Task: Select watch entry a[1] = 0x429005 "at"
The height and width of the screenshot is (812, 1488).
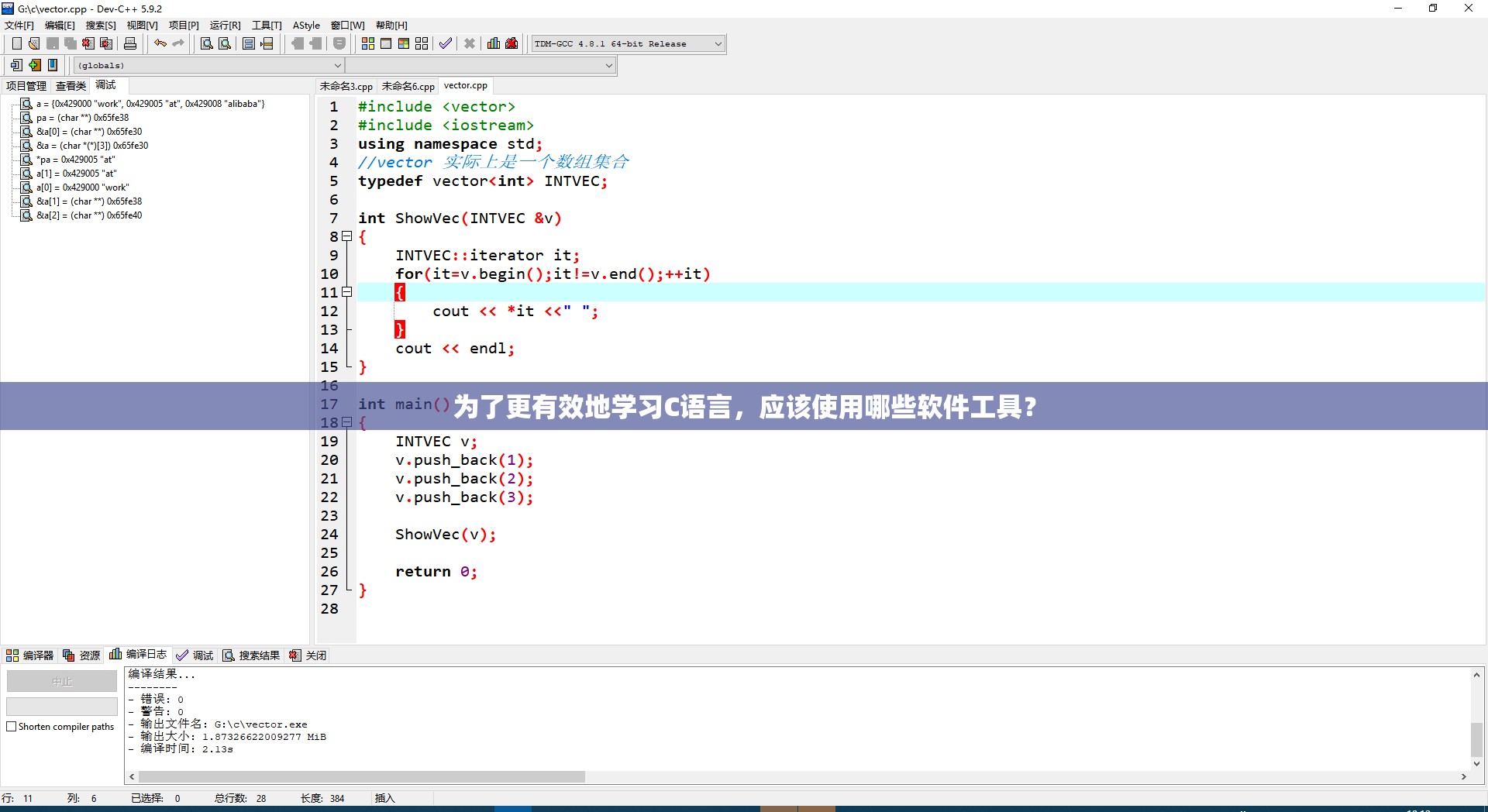Action: click(76, 174)
